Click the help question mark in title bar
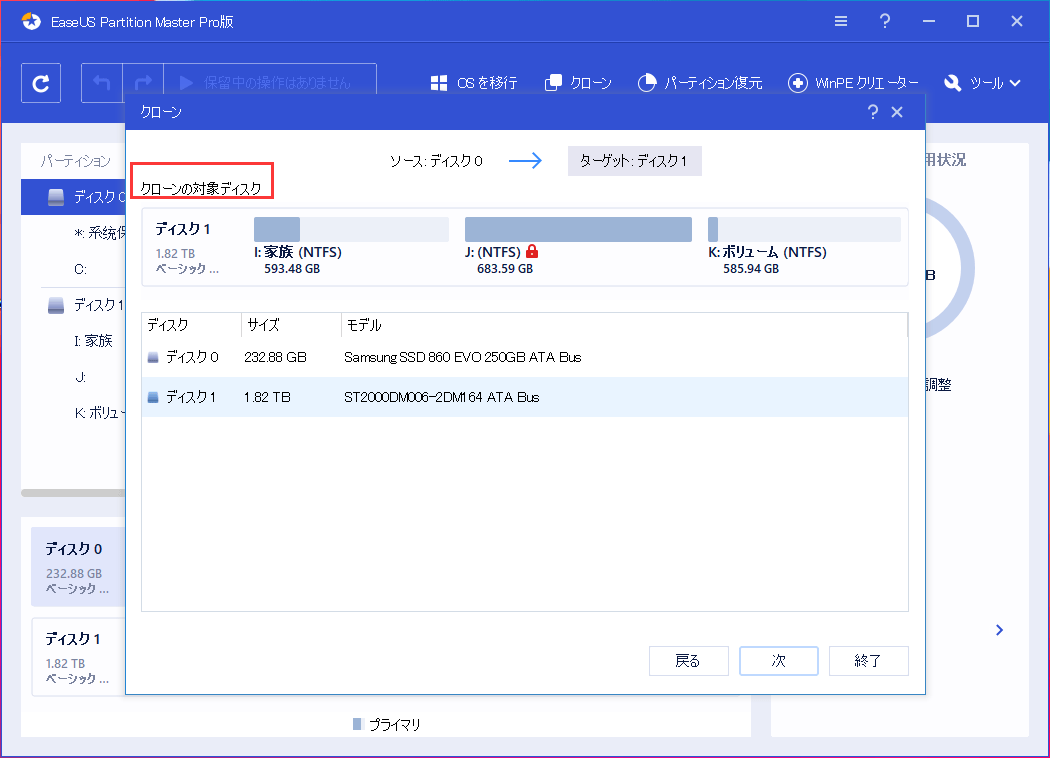This screenshot has width=1050, height=758. pyautogui.click(x=885, y=21)
